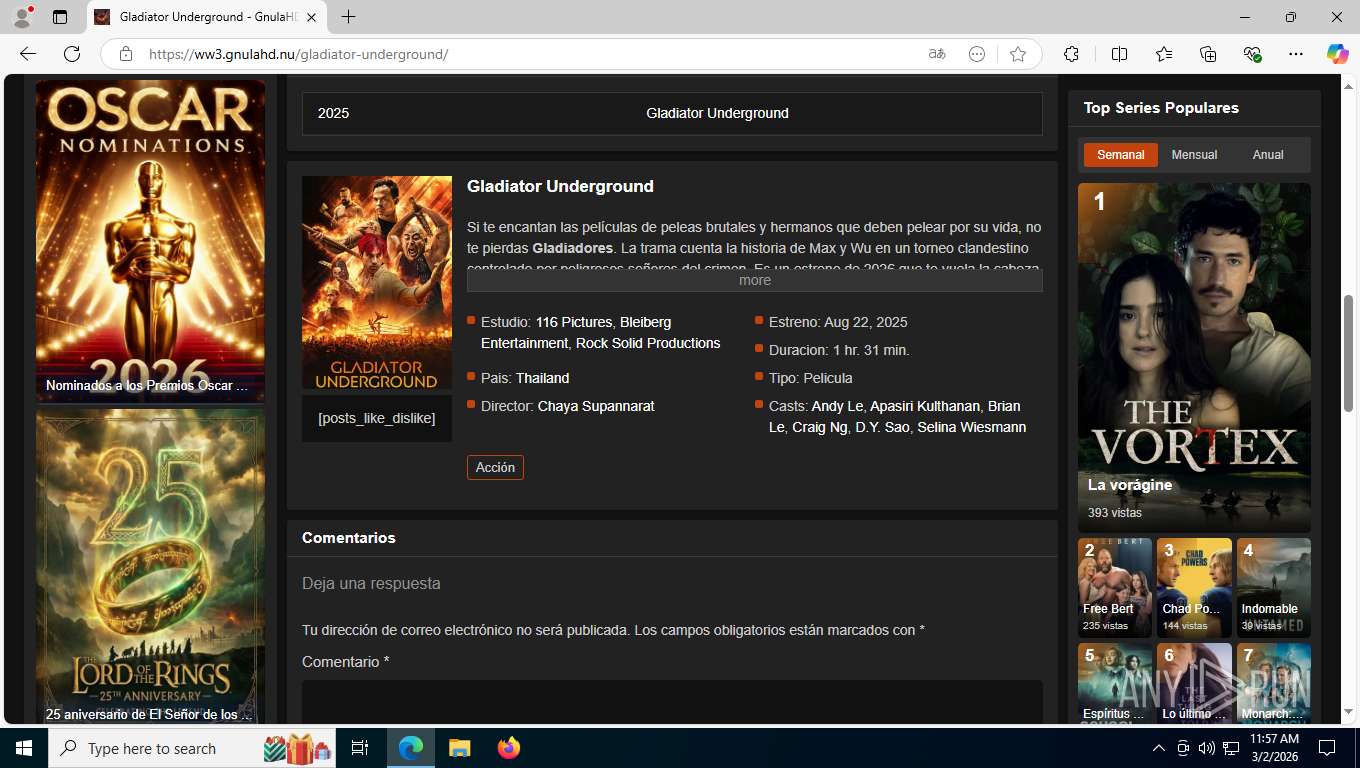Select the Semanal tab

[1120, 155]
